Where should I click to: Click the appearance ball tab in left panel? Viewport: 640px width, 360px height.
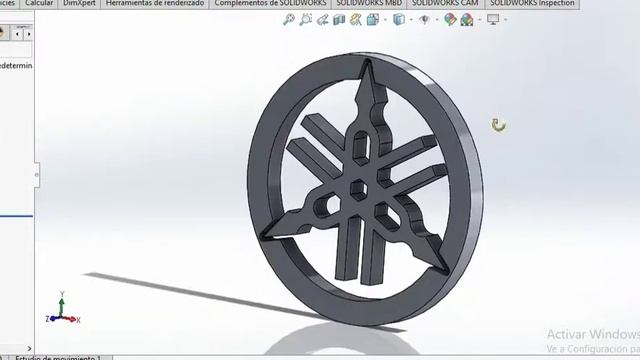click(2, 33)
